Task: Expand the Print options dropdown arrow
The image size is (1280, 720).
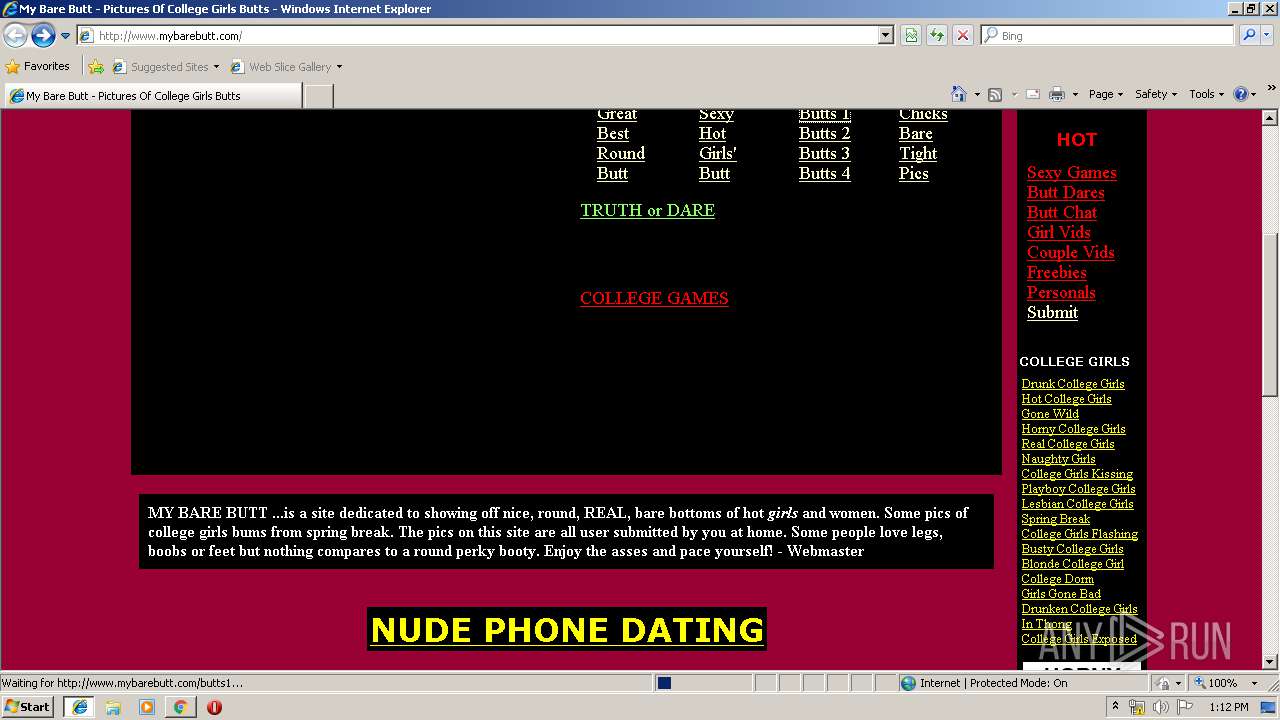Action: 1075,94
